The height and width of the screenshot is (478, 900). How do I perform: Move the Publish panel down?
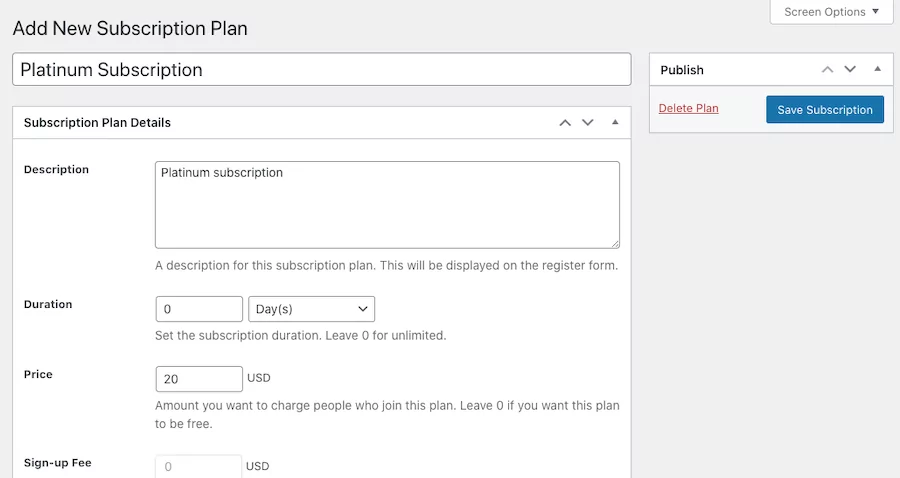click(850, 70)
